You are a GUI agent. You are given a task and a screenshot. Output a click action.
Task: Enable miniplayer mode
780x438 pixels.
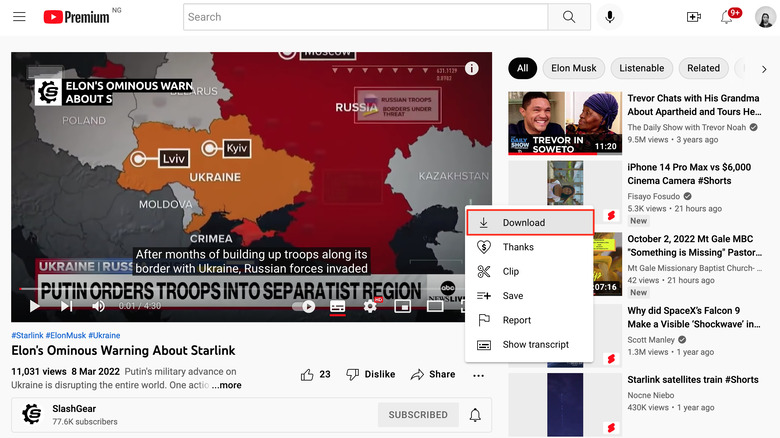click(x=403, y=306)
